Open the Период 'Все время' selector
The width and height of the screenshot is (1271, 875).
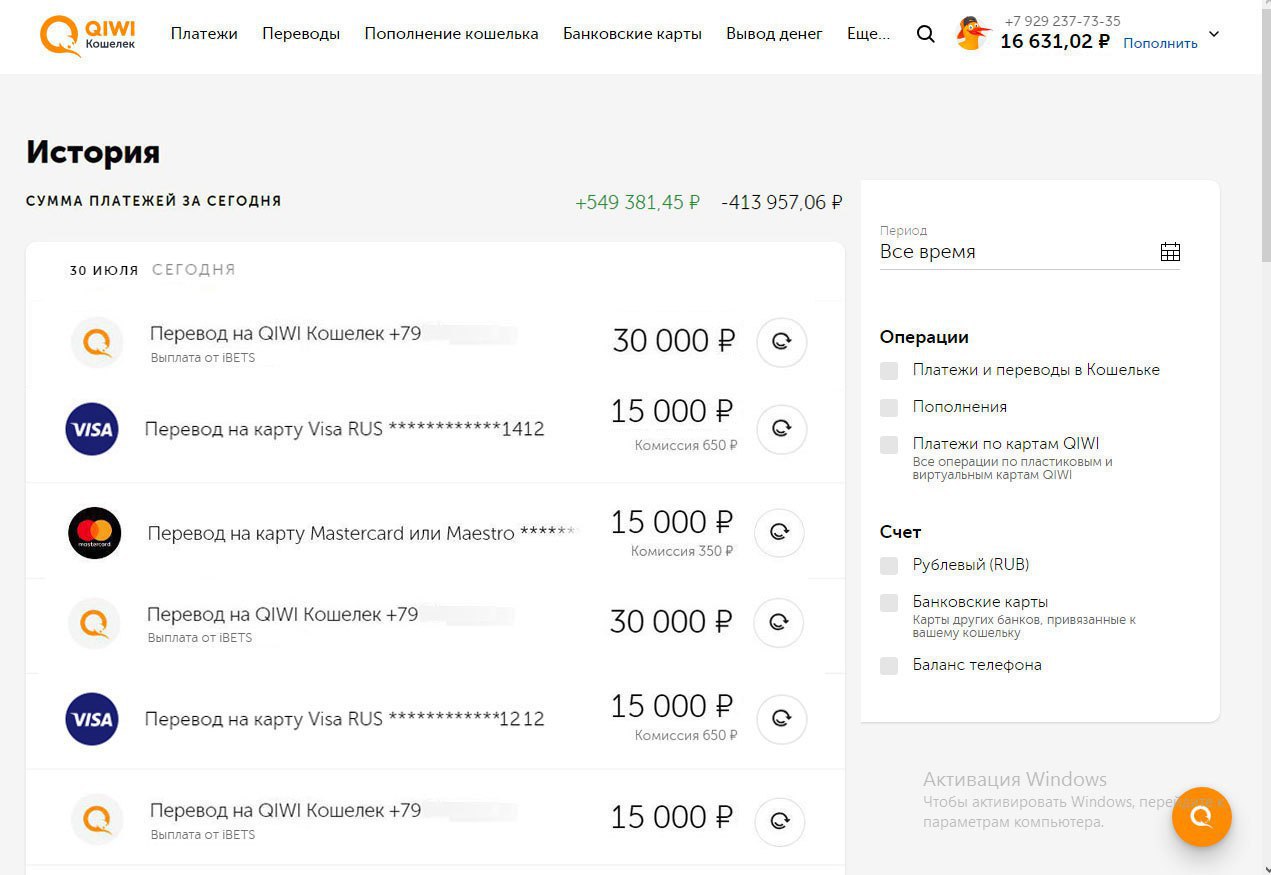[x=1015, y=252]
